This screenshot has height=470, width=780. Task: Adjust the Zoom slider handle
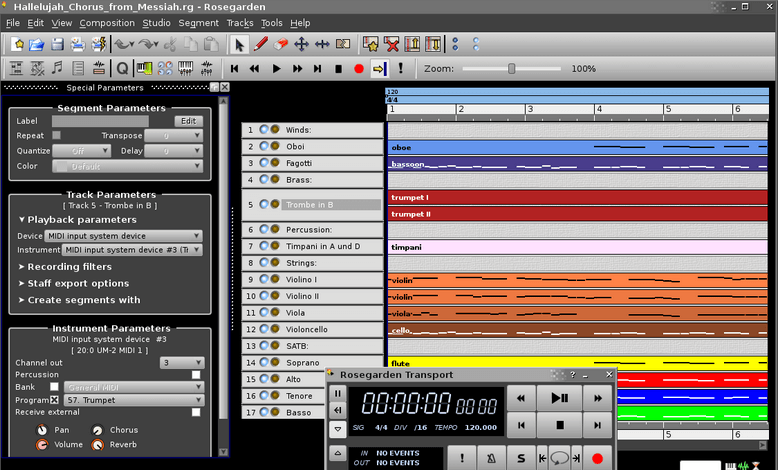point(511,69)
